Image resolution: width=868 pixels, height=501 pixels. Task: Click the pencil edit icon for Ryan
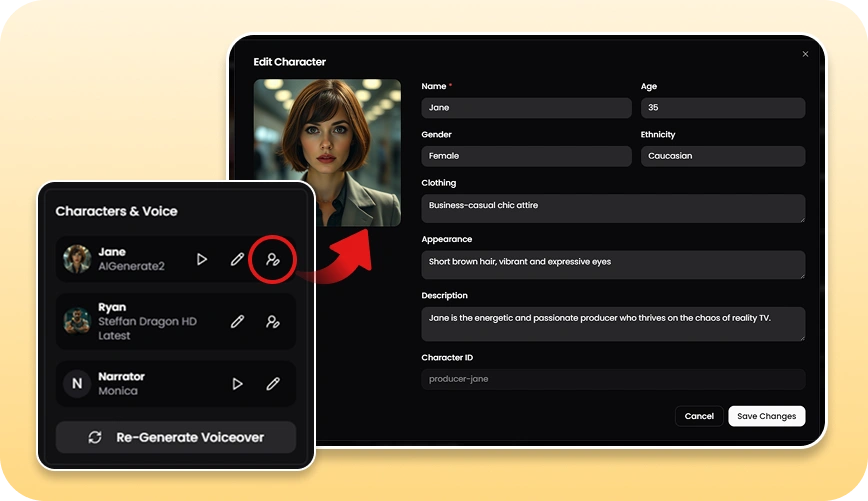coord(237,322)
